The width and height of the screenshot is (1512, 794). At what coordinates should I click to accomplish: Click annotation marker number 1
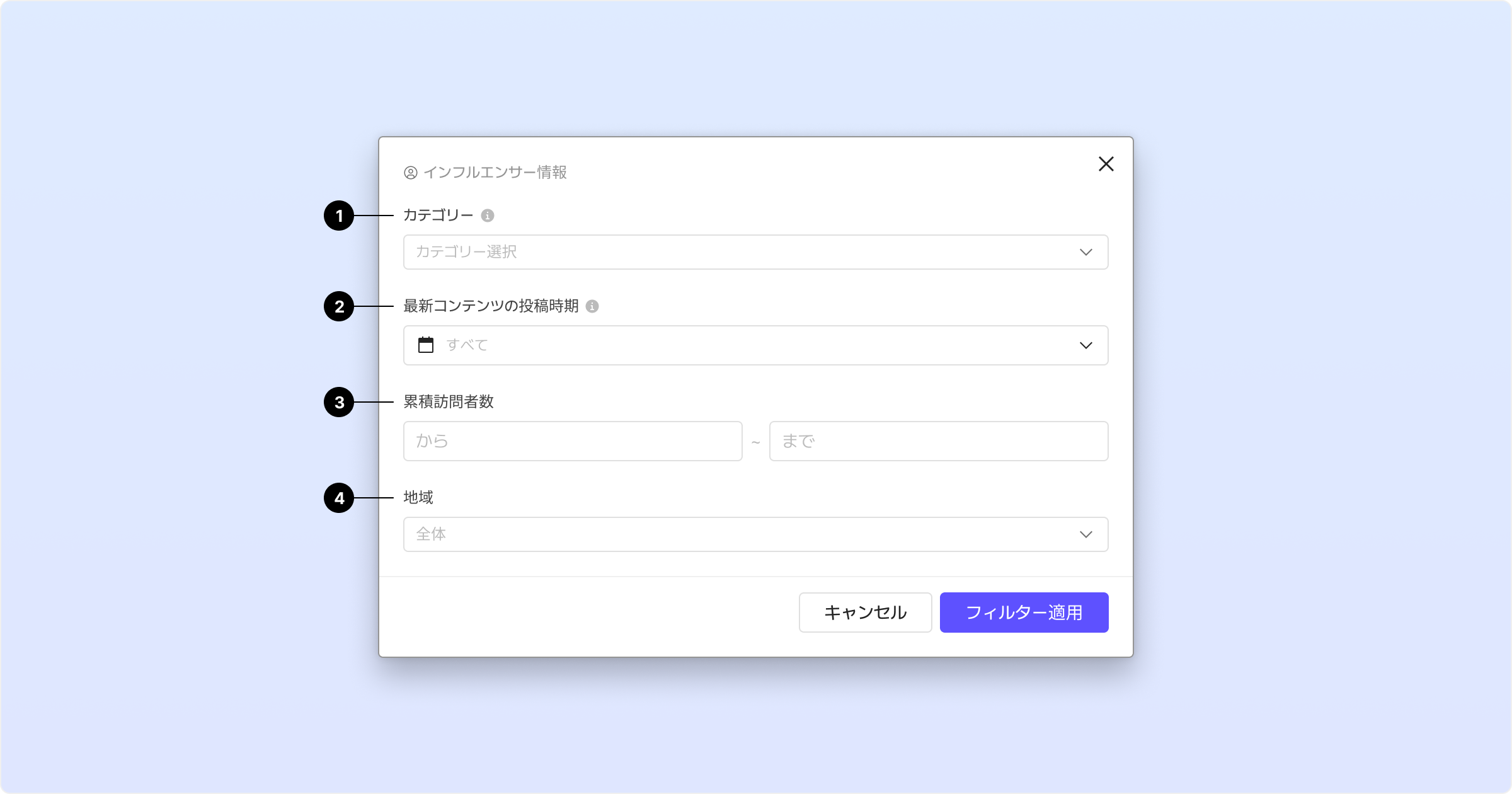tap(339, 216)
